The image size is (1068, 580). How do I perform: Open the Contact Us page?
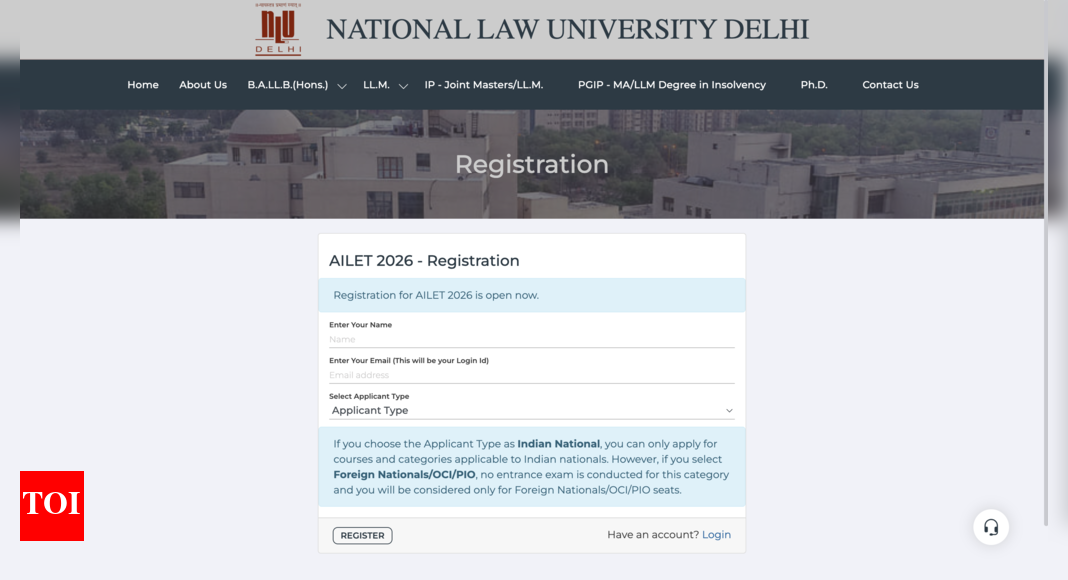[x=890, y=85]
